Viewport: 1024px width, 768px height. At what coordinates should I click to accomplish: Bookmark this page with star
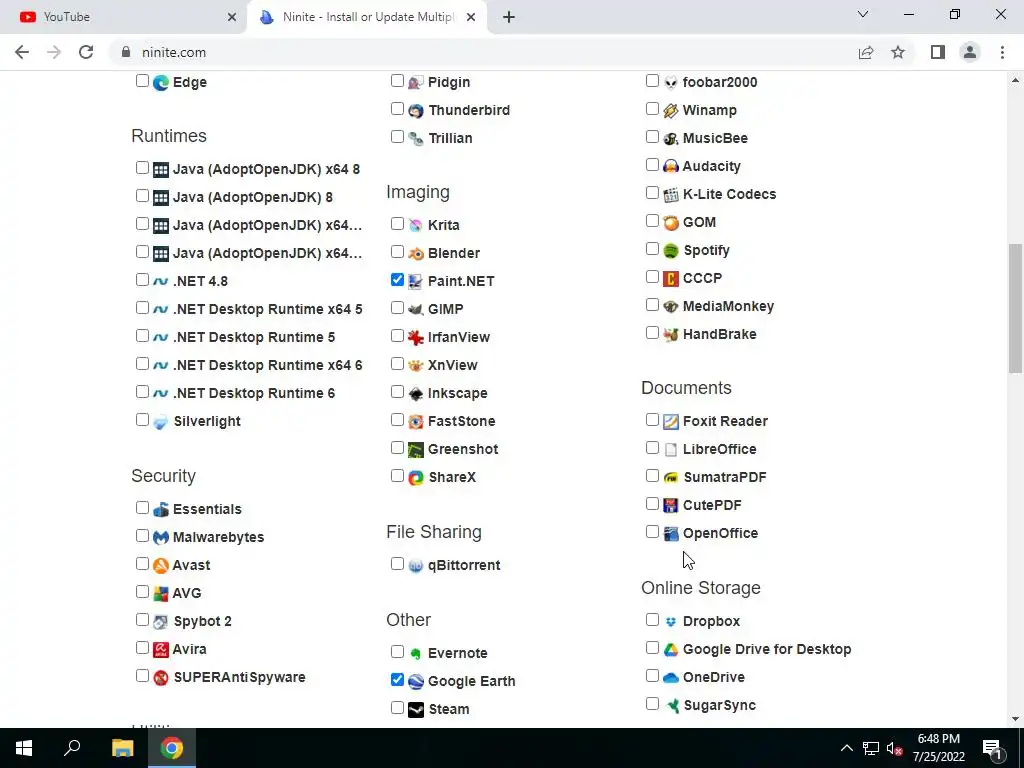tap(898, 52)
